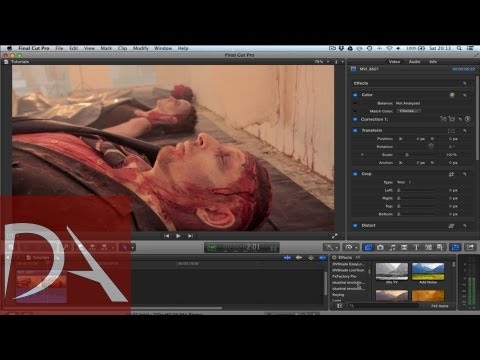Open the Transitions browser icon
Screen dimensions: 480x360
pyautogui.click(x=404, y=247)
